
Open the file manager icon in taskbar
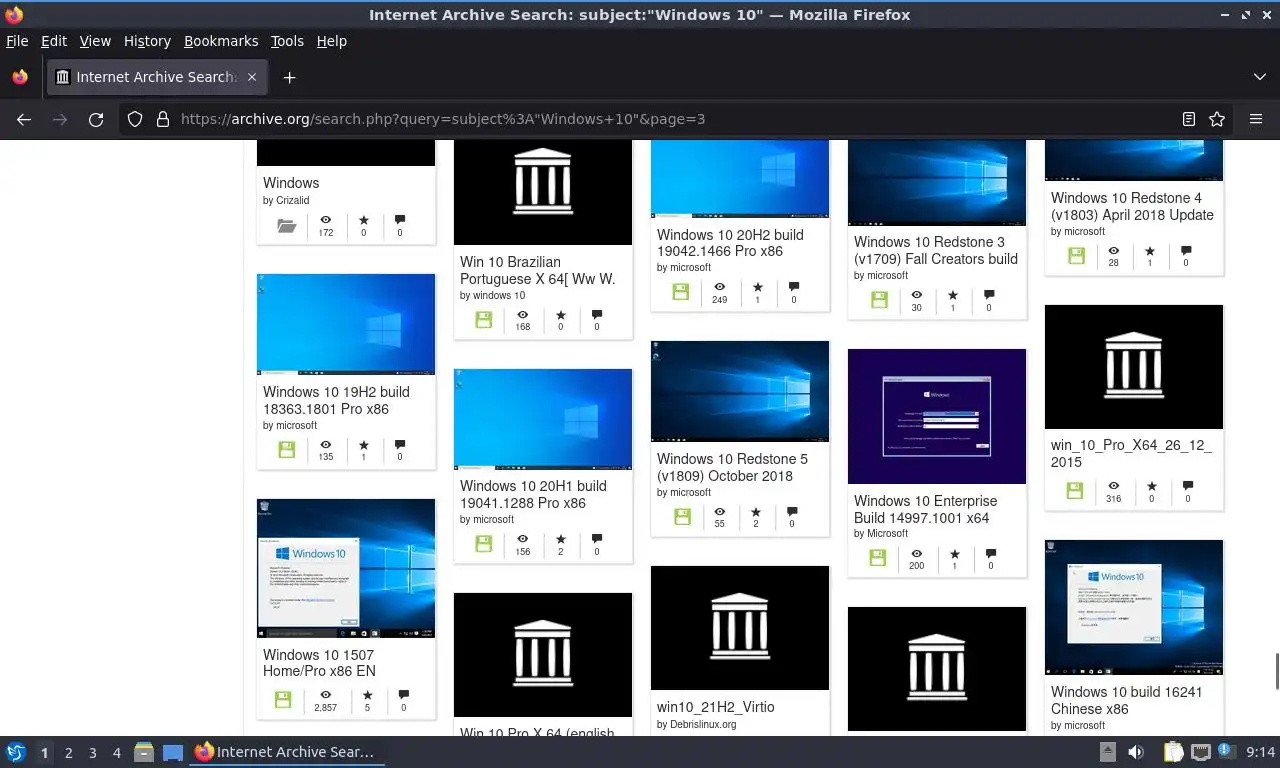point(143,752)
